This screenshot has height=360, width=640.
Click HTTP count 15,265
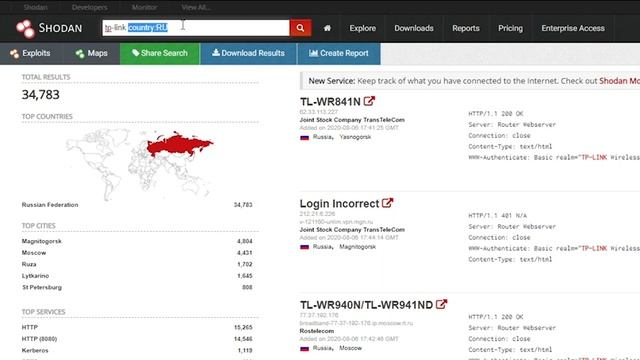pos(243,327)
